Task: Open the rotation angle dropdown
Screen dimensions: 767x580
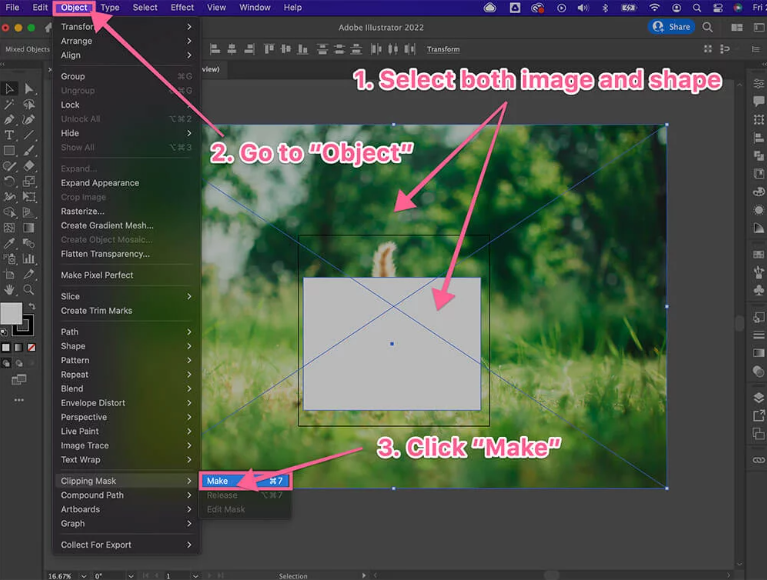Action: pos(131,576)
